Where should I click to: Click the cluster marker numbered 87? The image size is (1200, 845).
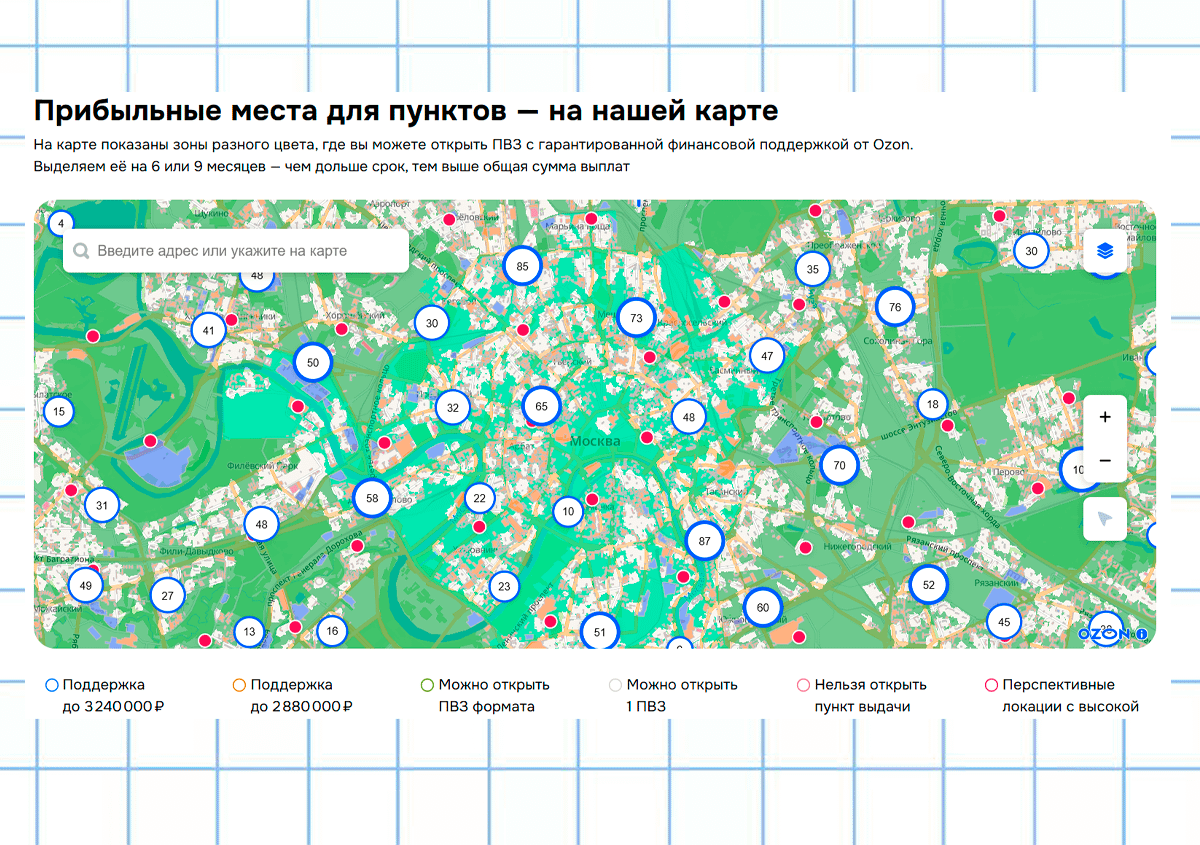click(705, 541)
